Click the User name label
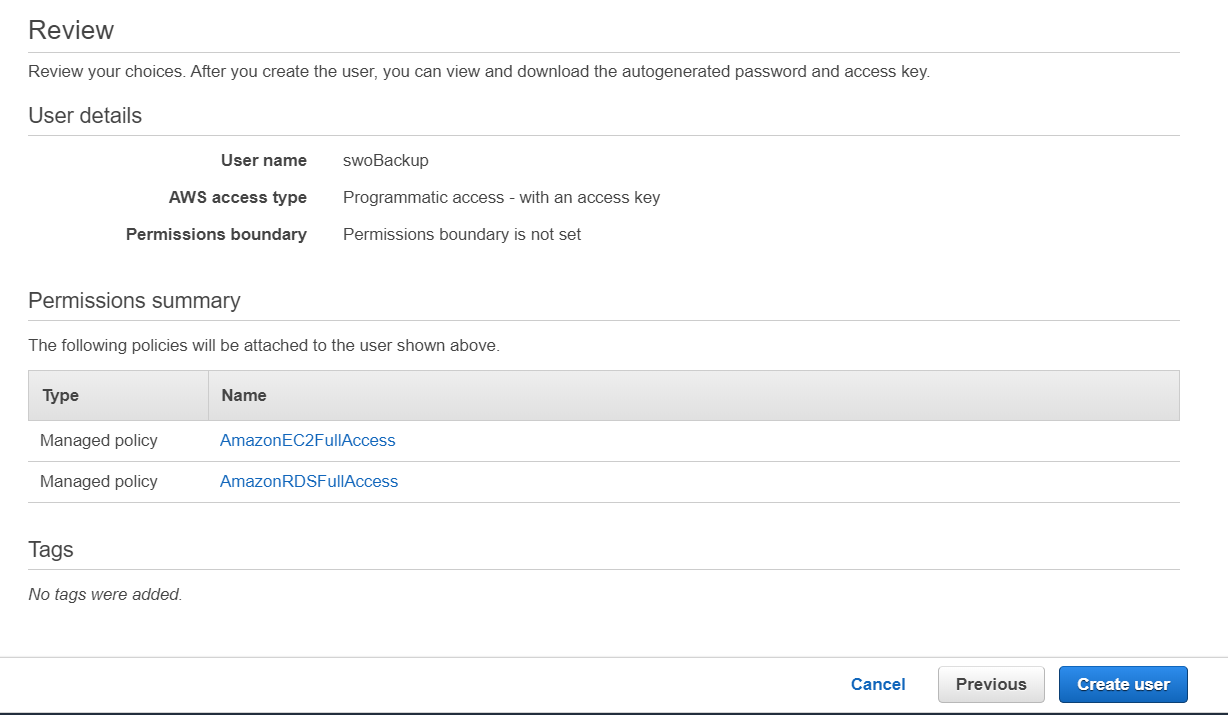 [263, 160]
